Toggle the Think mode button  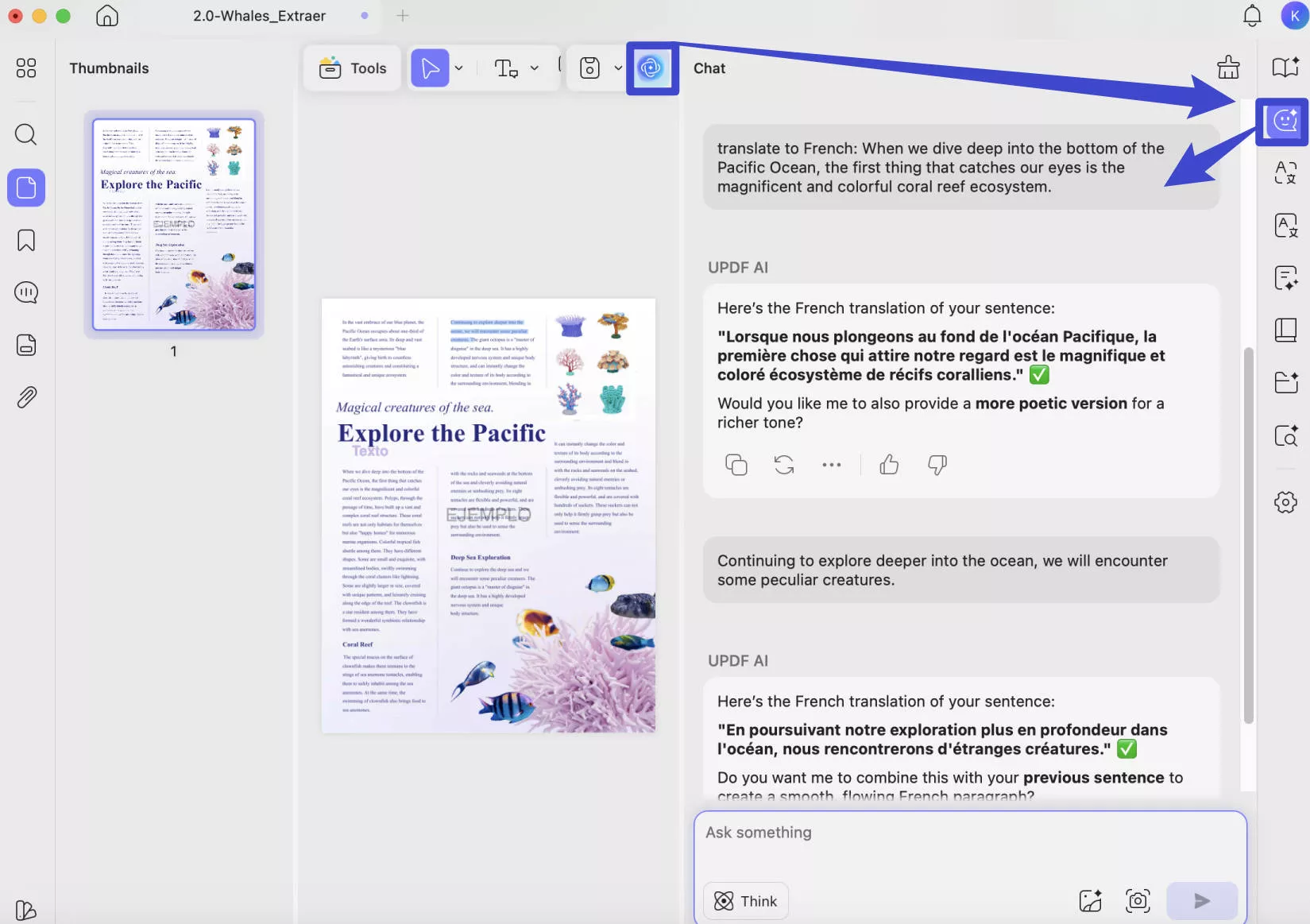(x=746, y=901)
